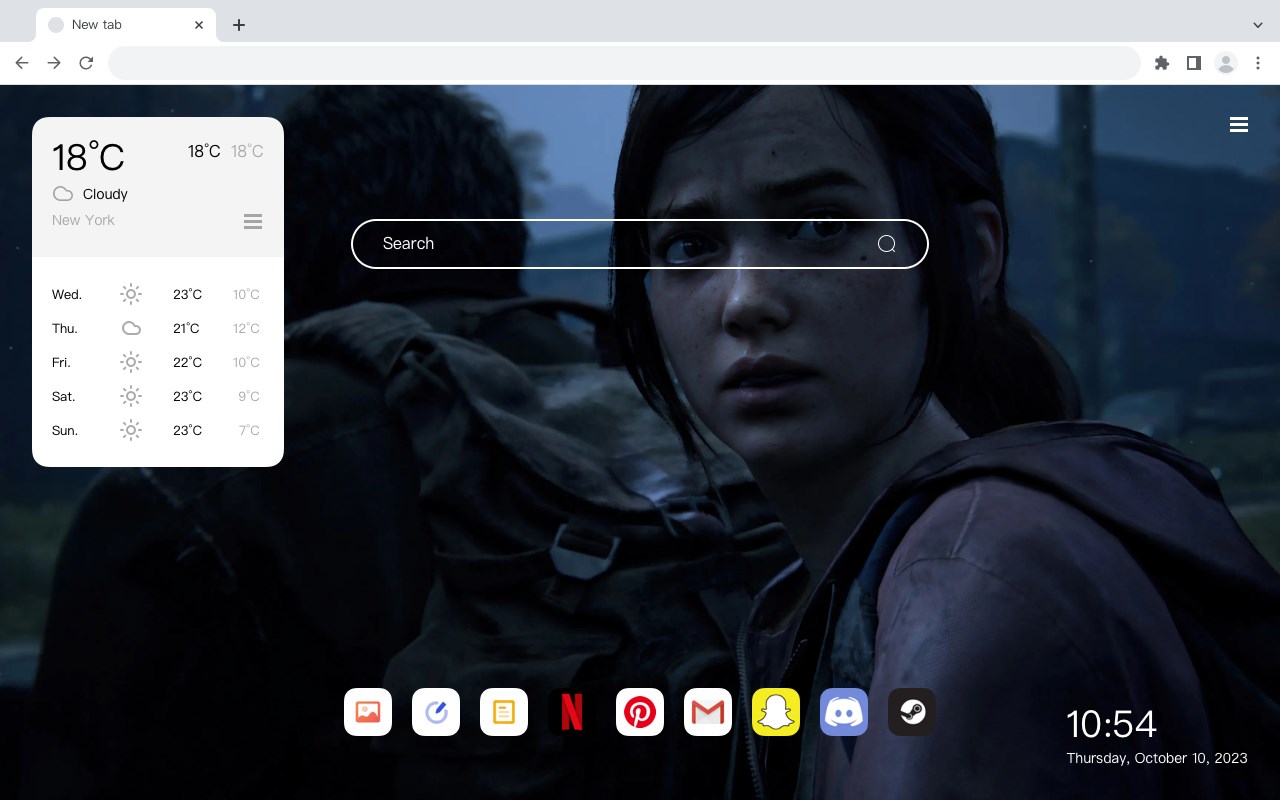
Task: Open the blue to-do shortcut
Action: click(436, 712)
